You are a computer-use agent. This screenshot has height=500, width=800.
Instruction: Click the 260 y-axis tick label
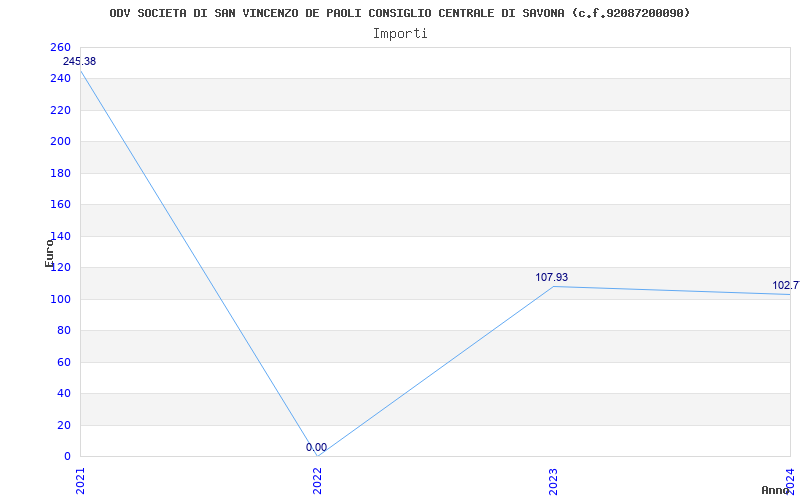(x=60, y=47)
